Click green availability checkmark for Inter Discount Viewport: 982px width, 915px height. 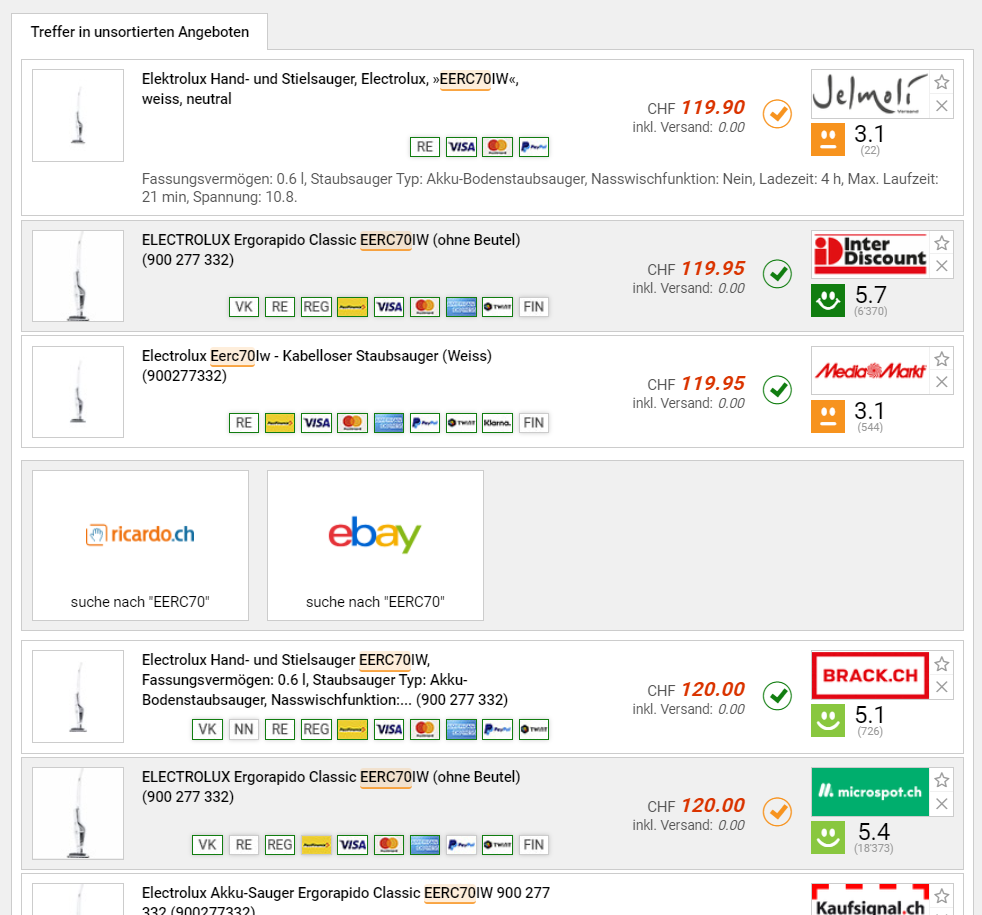click(777, 273)
